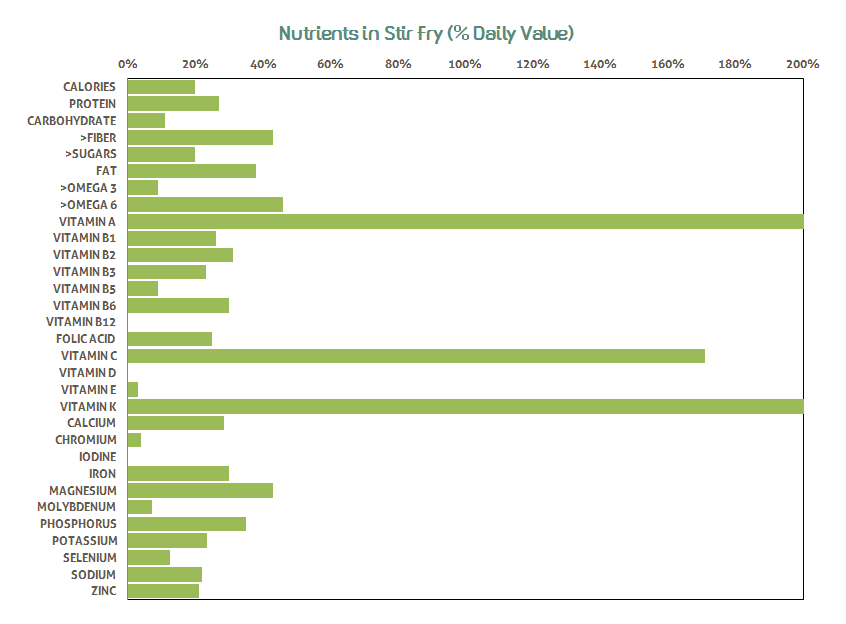Screen dimensions: 846x624
Task: Click the >Fiber bar
Action: pyautogui.click(x=200, y=137)
